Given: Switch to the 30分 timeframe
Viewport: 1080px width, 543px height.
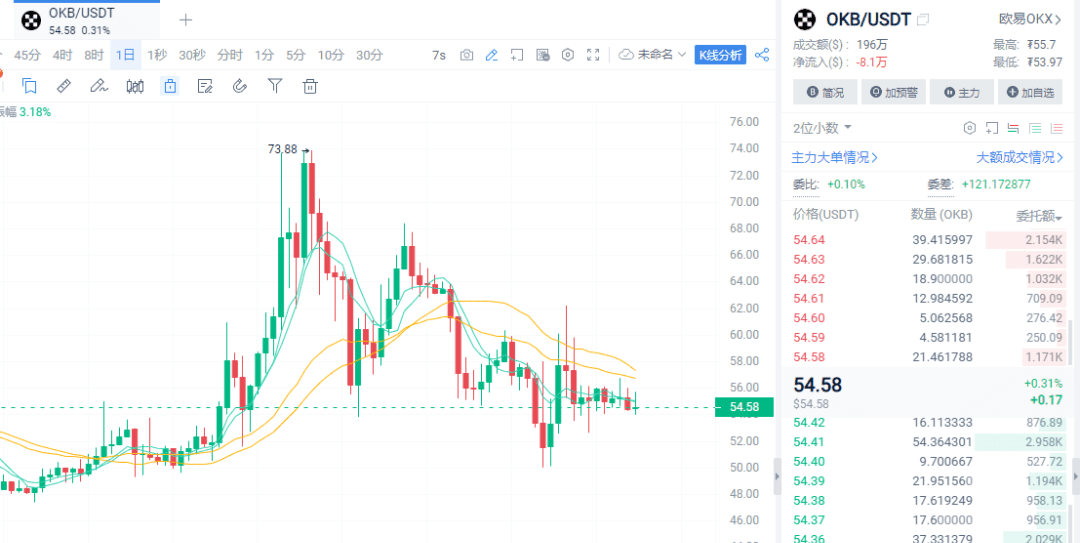Looking at the screenshot, I should (x=369, y=55).
